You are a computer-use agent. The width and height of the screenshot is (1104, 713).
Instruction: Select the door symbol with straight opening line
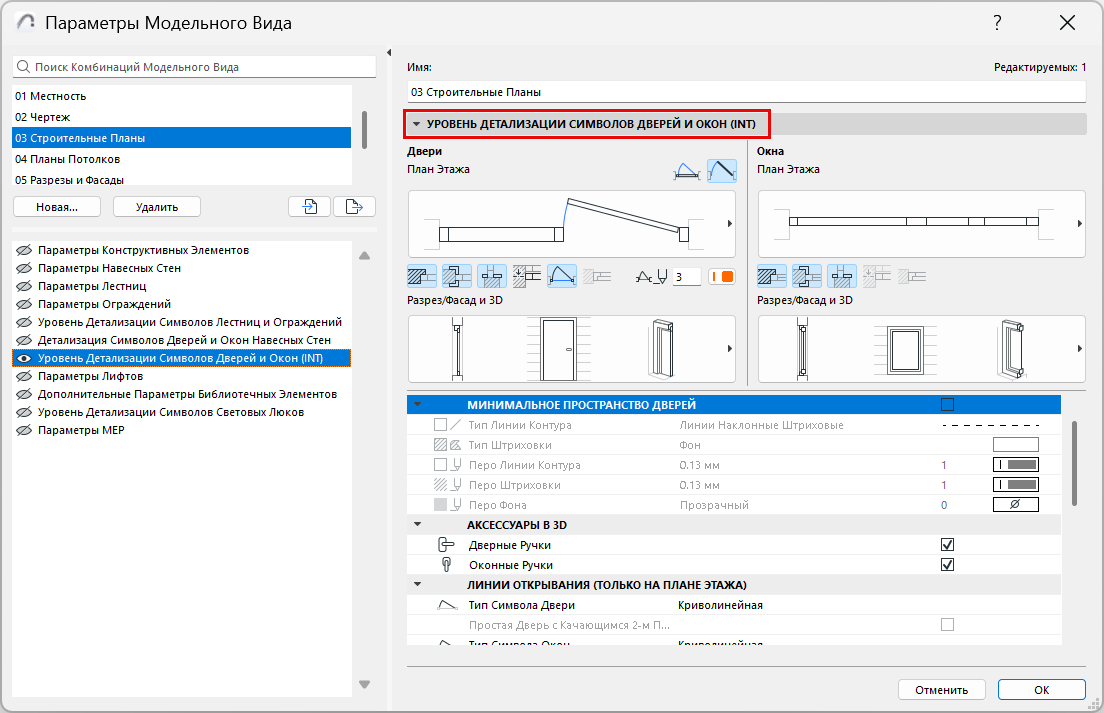pos(721,171)
